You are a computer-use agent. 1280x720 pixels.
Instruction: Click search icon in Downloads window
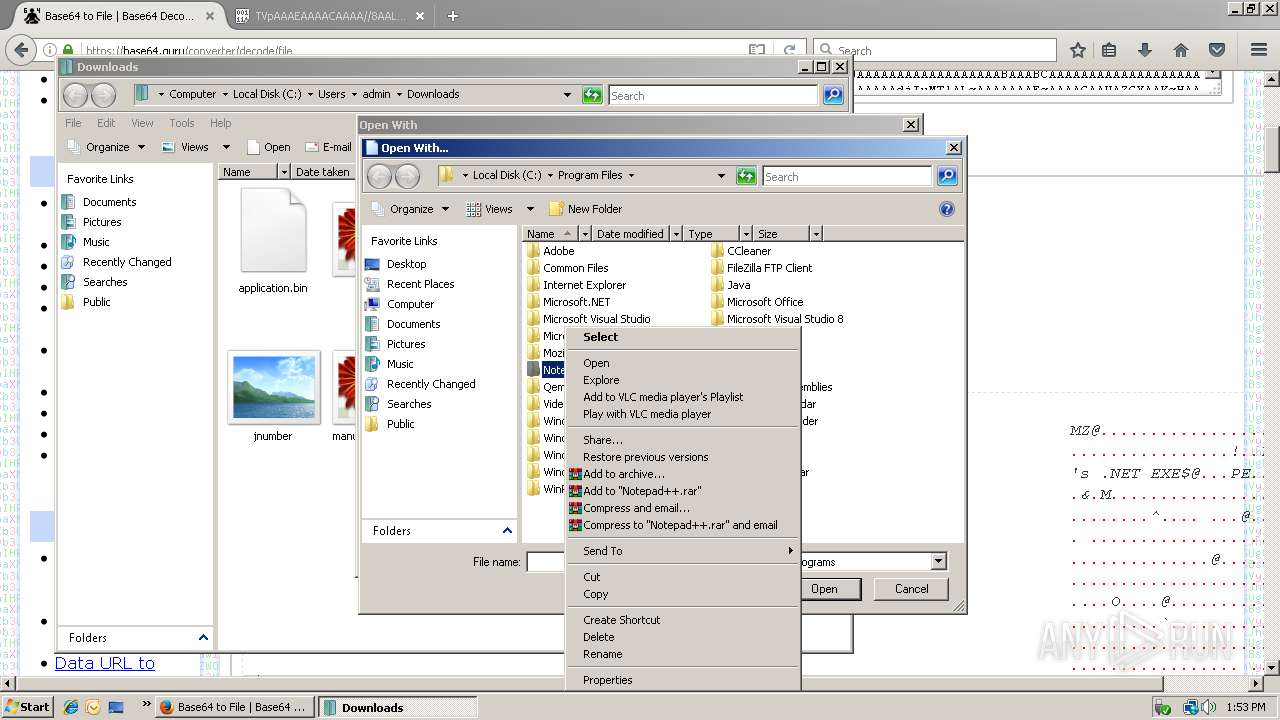[x=833, y=95]
